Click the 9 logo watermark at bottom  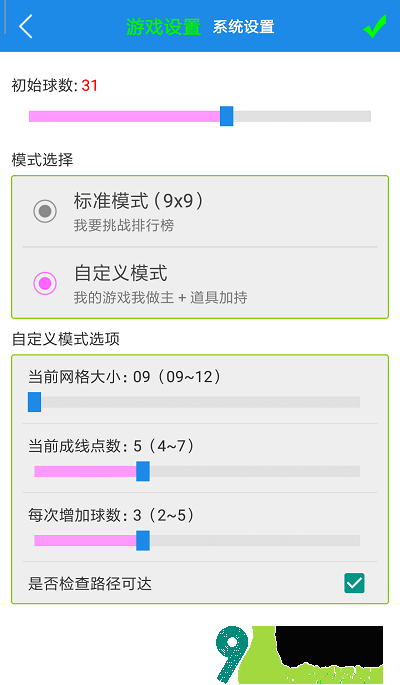click(x=231, y=653)
